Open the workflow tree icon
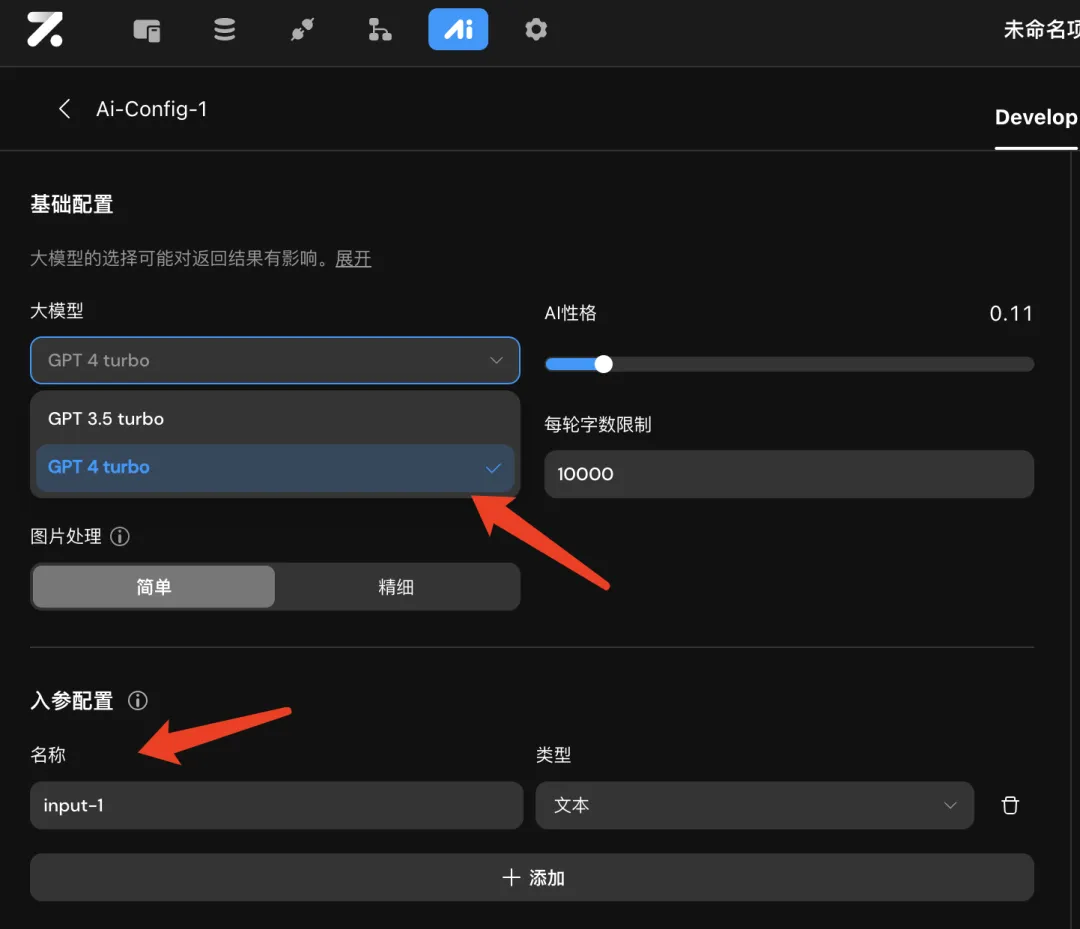The height and width of the screenshot is (929, 1080). pos(380,30)
